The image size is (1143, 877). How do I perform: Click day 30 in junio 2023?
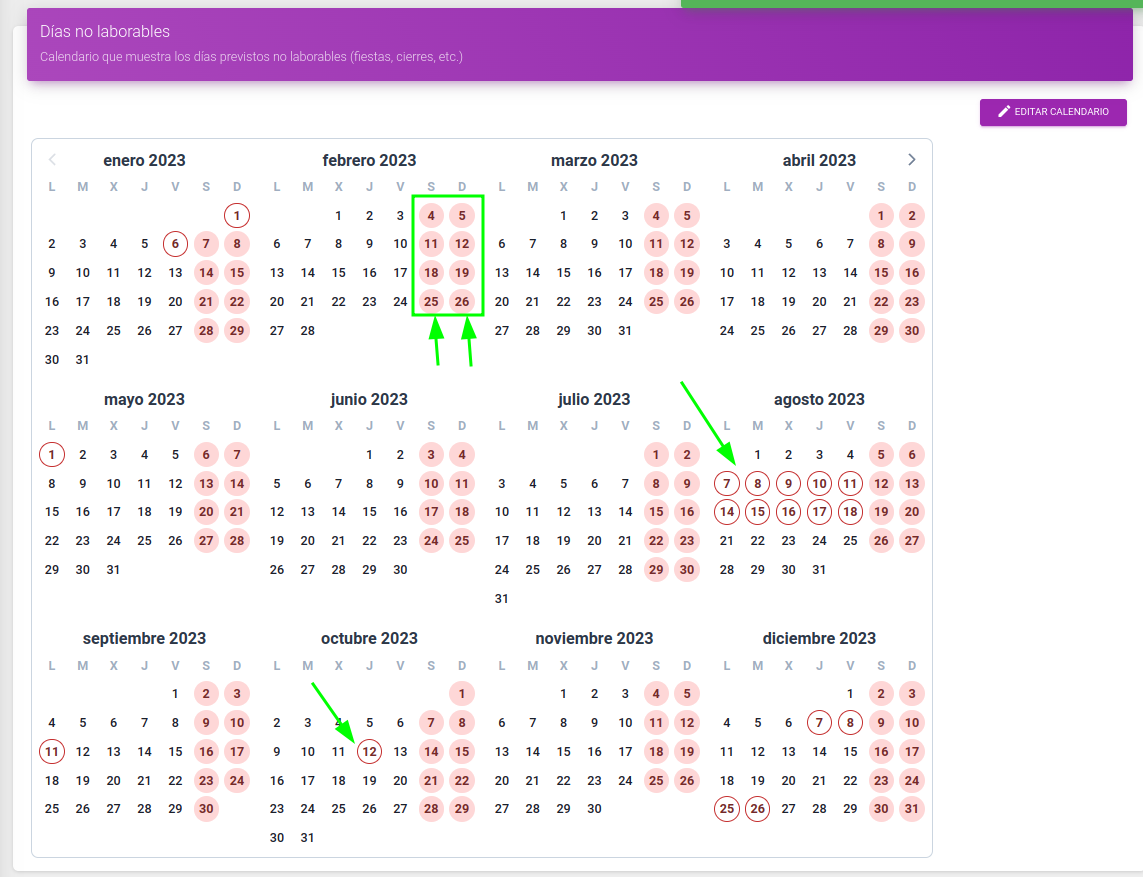[x=400, y=570]
